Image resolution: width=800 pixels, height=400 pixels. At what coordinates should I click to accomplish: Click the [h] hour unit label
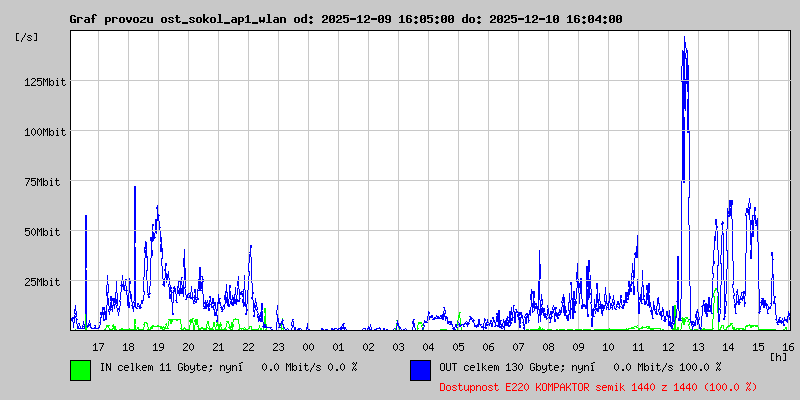(779, 356)
